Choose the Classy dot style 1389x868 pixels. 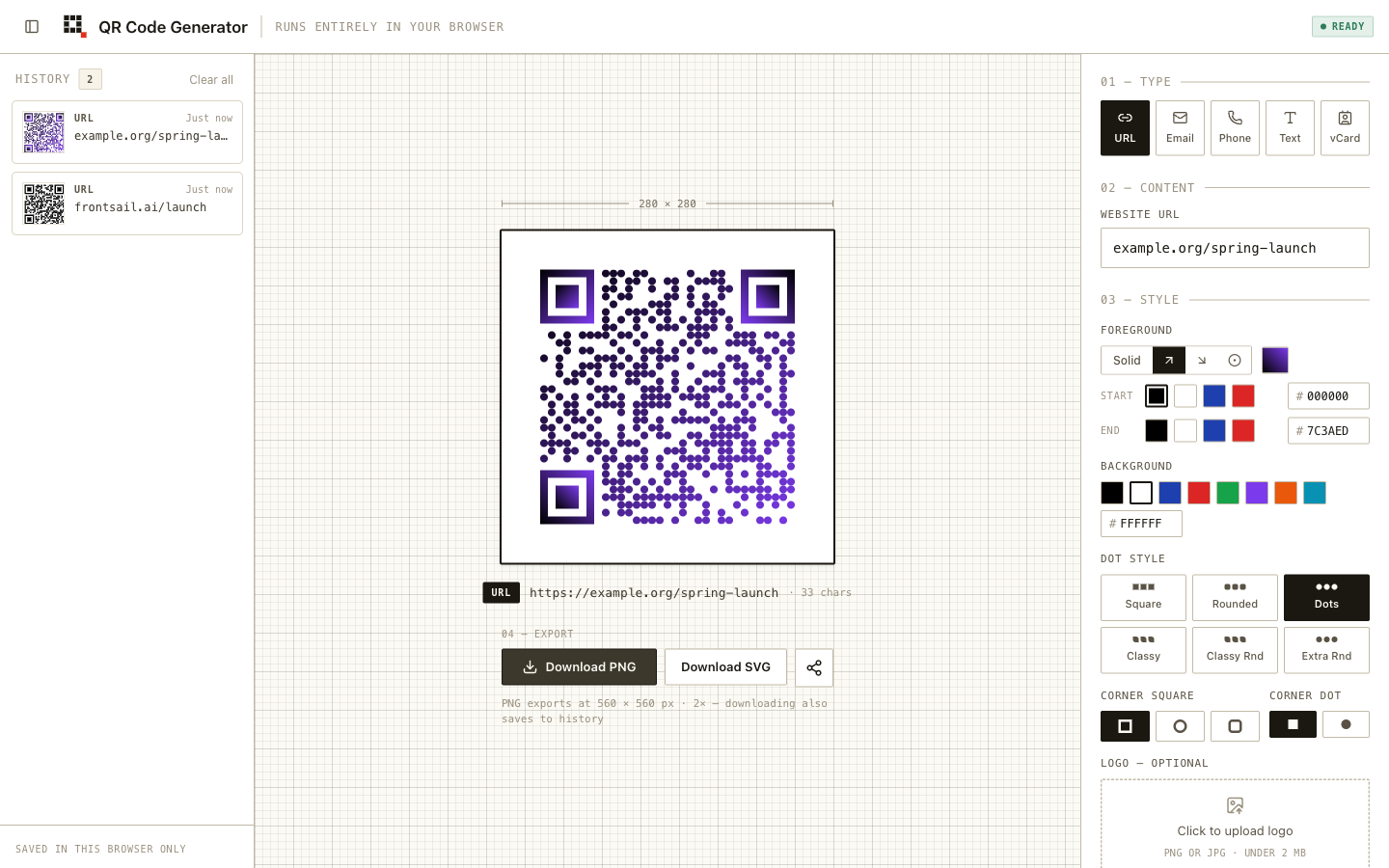click(1143, 650)
